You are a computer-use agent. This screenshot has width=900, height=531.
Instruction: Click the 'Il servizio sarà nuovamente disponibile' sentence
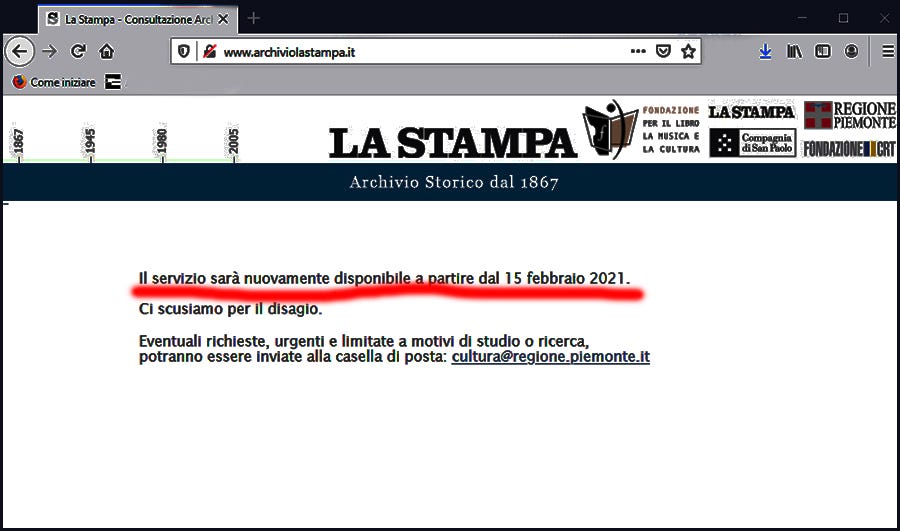[384, 278]
